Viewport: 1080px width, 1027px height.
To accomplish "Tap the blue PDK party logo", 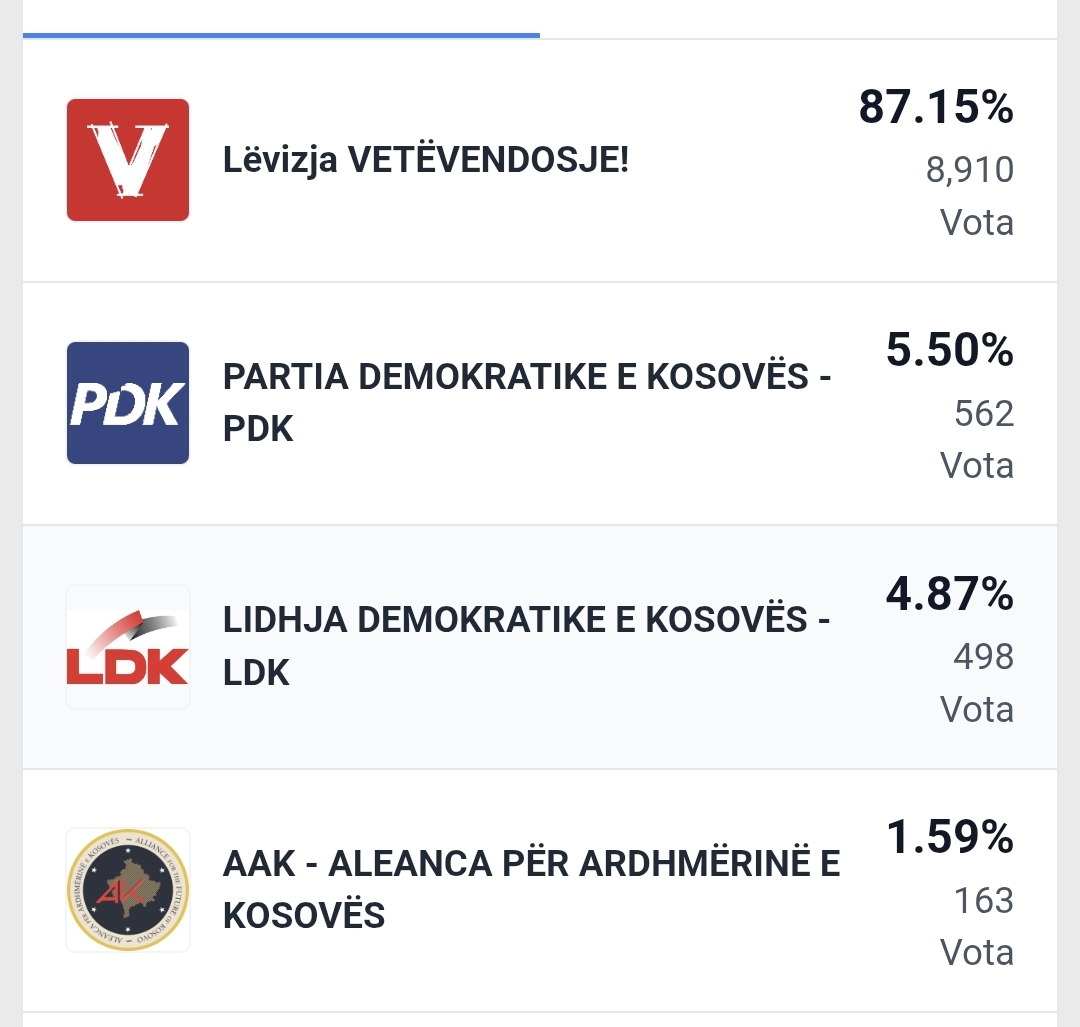I will tap(128, 403).
